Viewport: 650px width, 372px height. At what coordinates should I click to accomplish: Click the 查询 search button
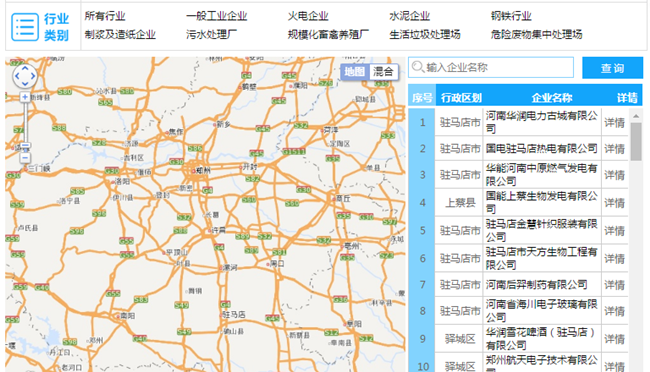(612, 68)
